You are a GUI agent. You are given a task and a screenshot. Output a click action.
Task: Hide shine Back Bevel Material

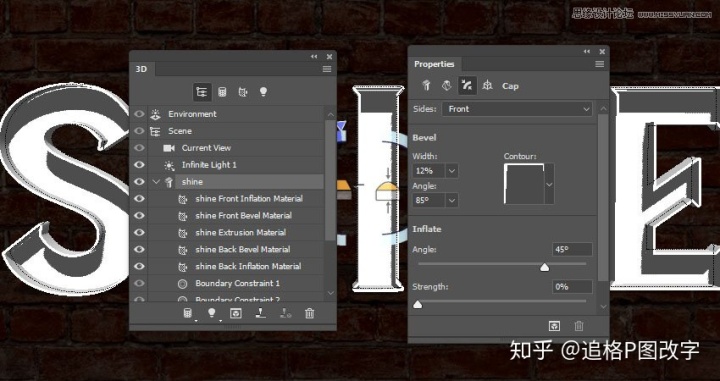click(139, 250)
